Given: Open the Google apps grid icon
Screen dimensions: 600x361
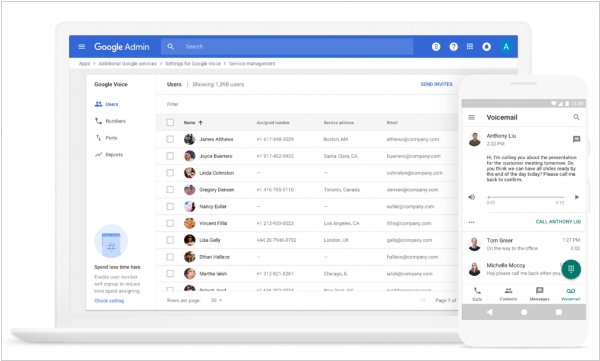Looking at the screenshot, I should coord(470,47).
